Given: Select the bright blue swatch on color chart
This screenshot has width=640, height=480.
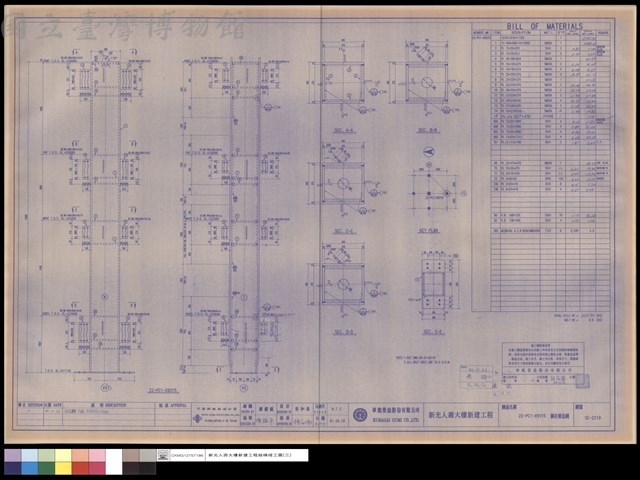Looking at the screenshot, I should (29, 468).
